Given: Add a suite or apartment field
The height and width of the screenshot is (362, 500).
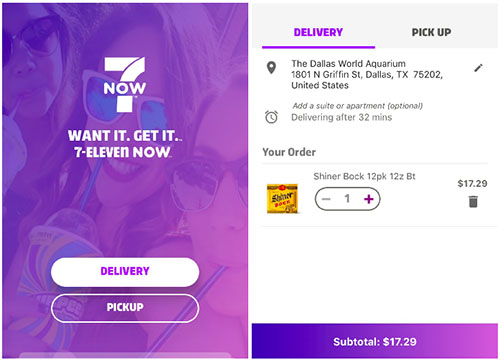Looking at the screenshot, I should [x=358, y=106].
